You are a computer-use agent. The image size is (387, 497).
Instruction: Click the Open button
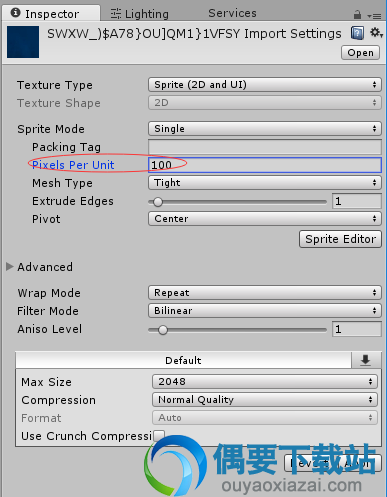point(360,53)
